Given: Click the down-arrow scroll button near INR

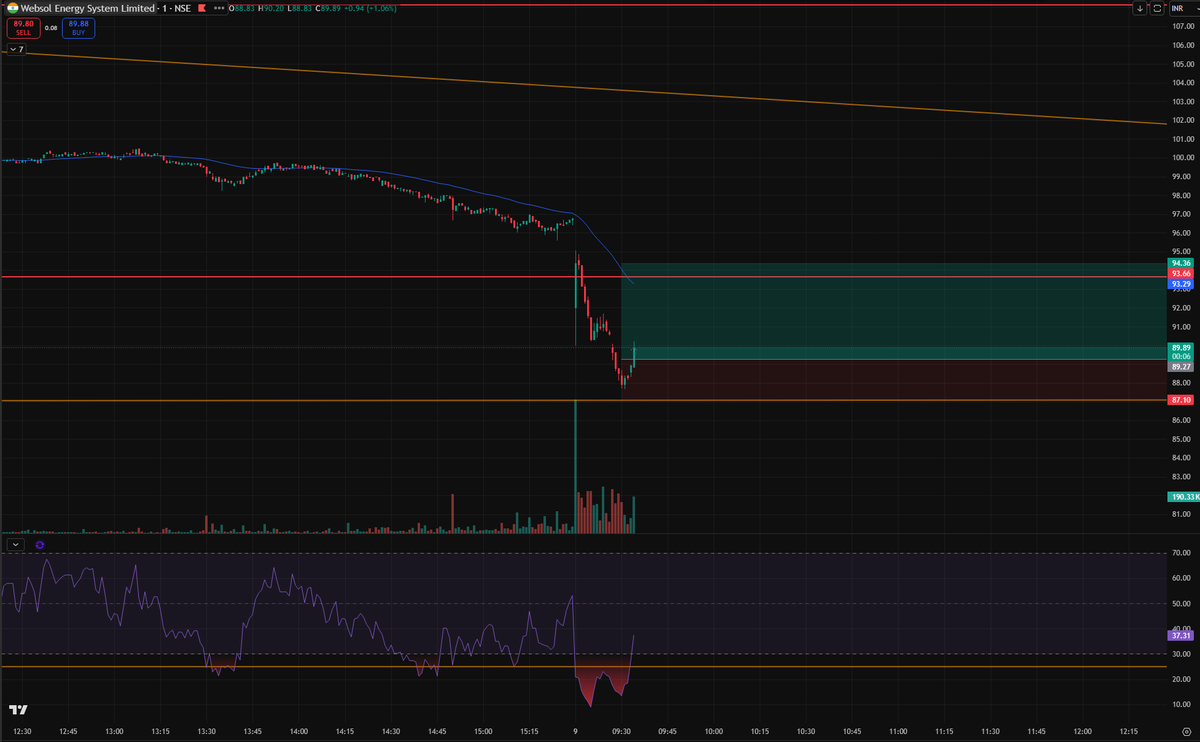Looking at the screenshot, I should [1140, 8].
